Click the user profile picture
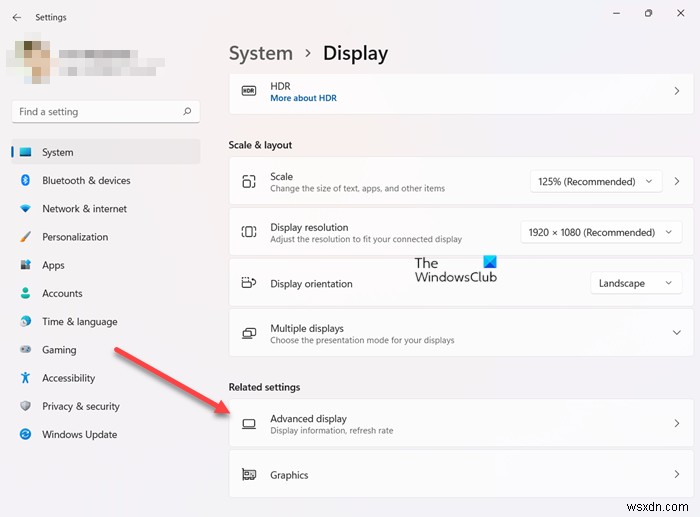Viewport: 700px width, 517px height. pyautogui.click(x=32, y=62)
